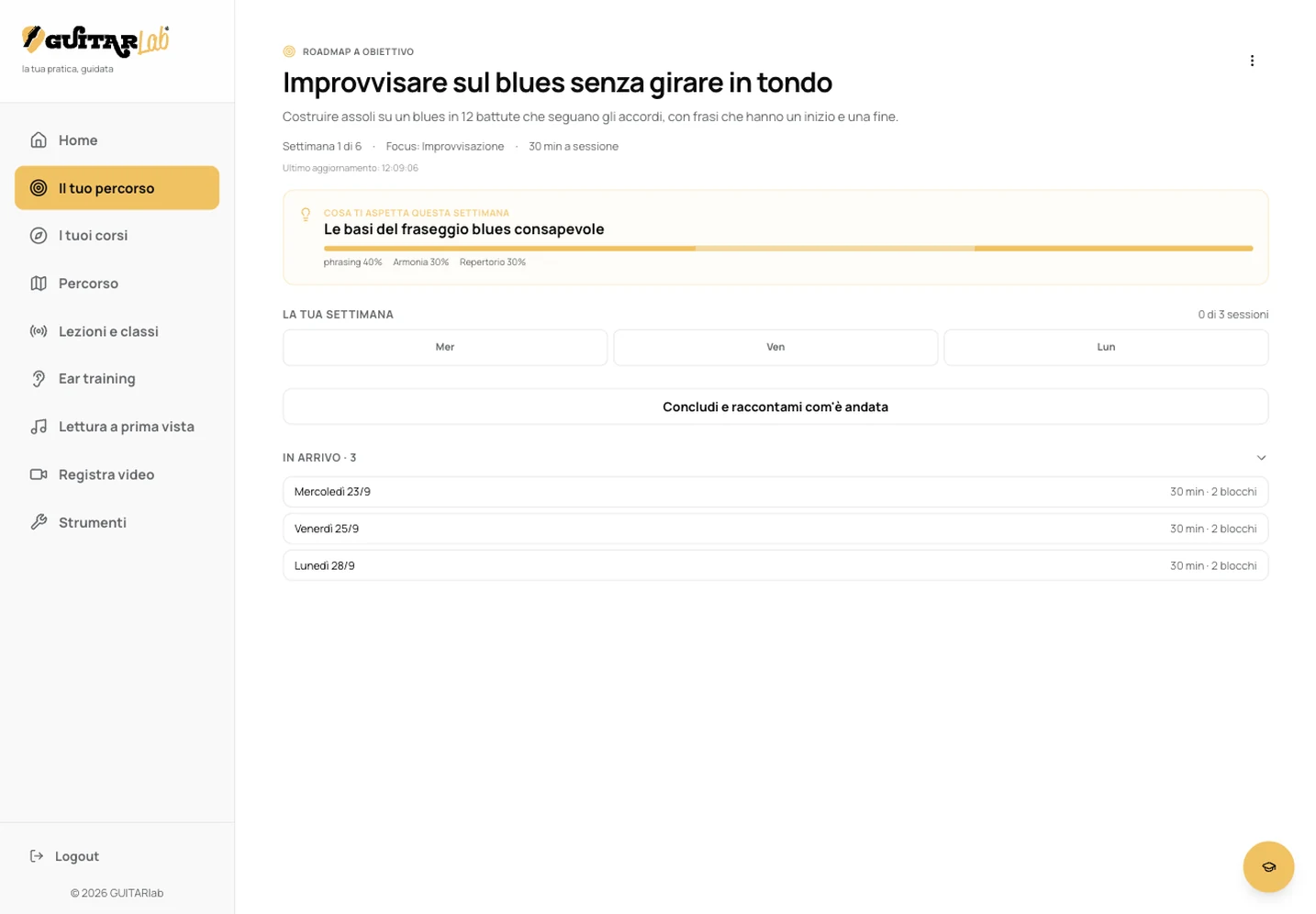Image resolution: width=1316 pixels, height=914 pixels.
Task: Click the phrasing 40% label
Action: pyautogui.click(x=352, y=262)
